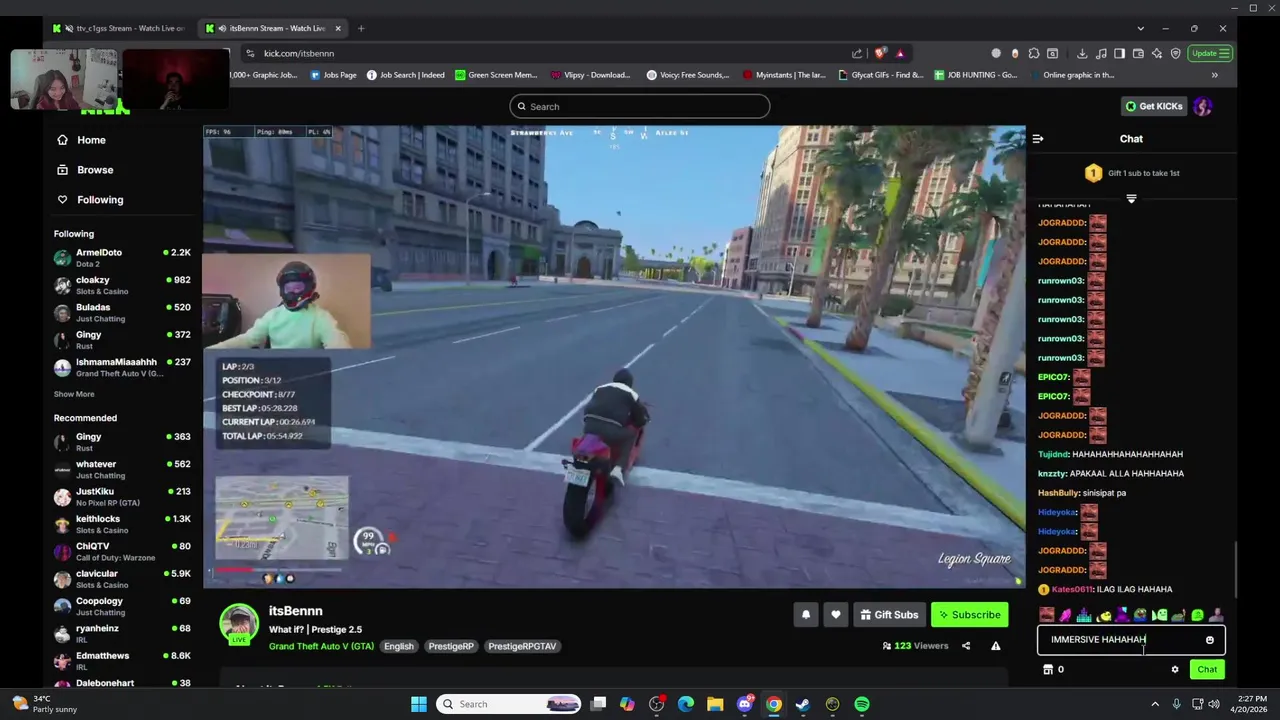Share the stream via the share icon
The width and height of the screenshot is (1280, 720).
coord(966,646)
